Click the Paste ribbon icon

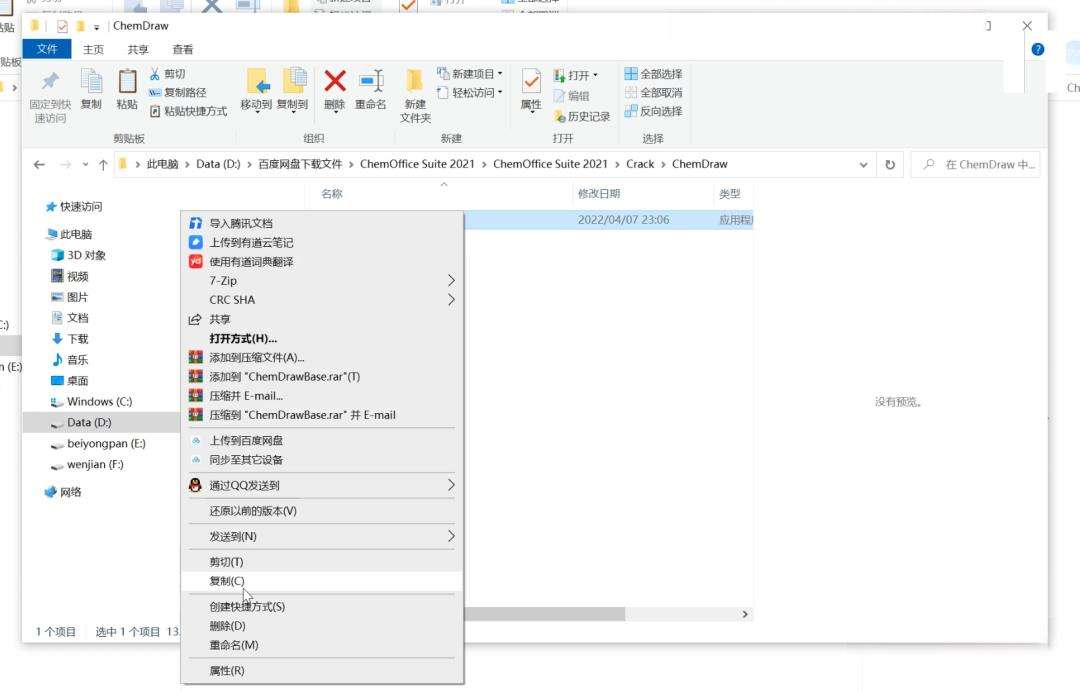click(x=127, y=90)
